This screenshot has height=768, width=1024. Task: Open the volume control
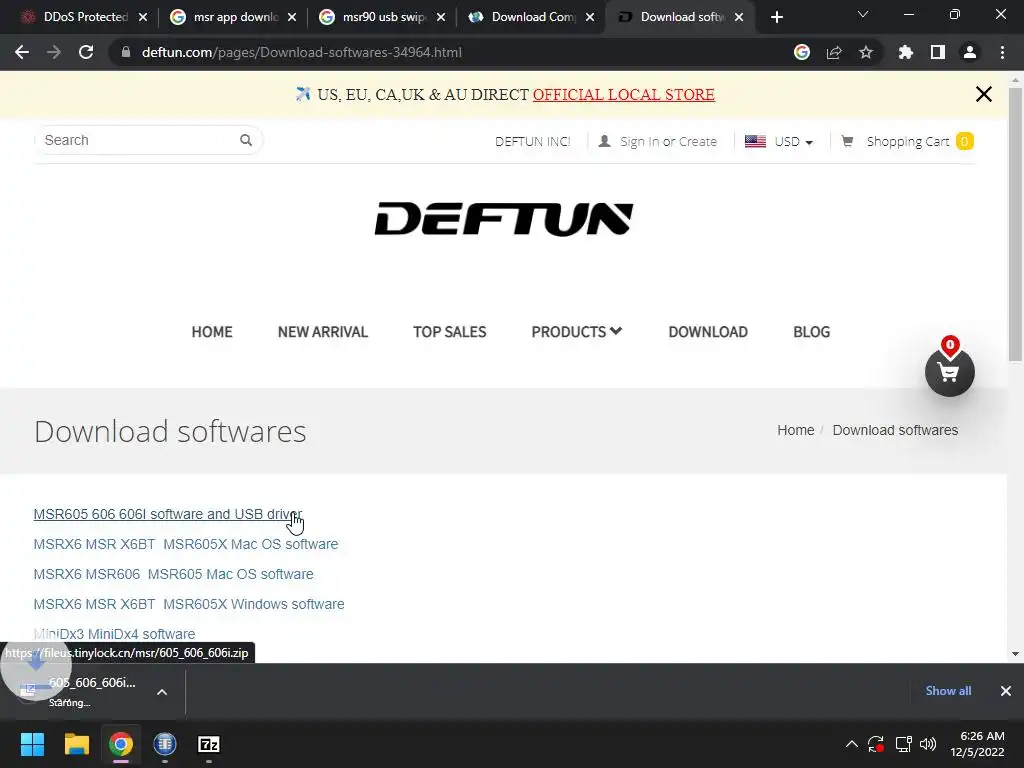pyautogui.click(x=927, y=744)
